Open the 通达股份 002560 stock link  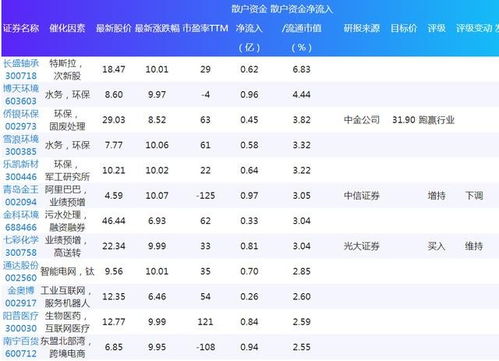pyautogui.click(x=21, y=271)
